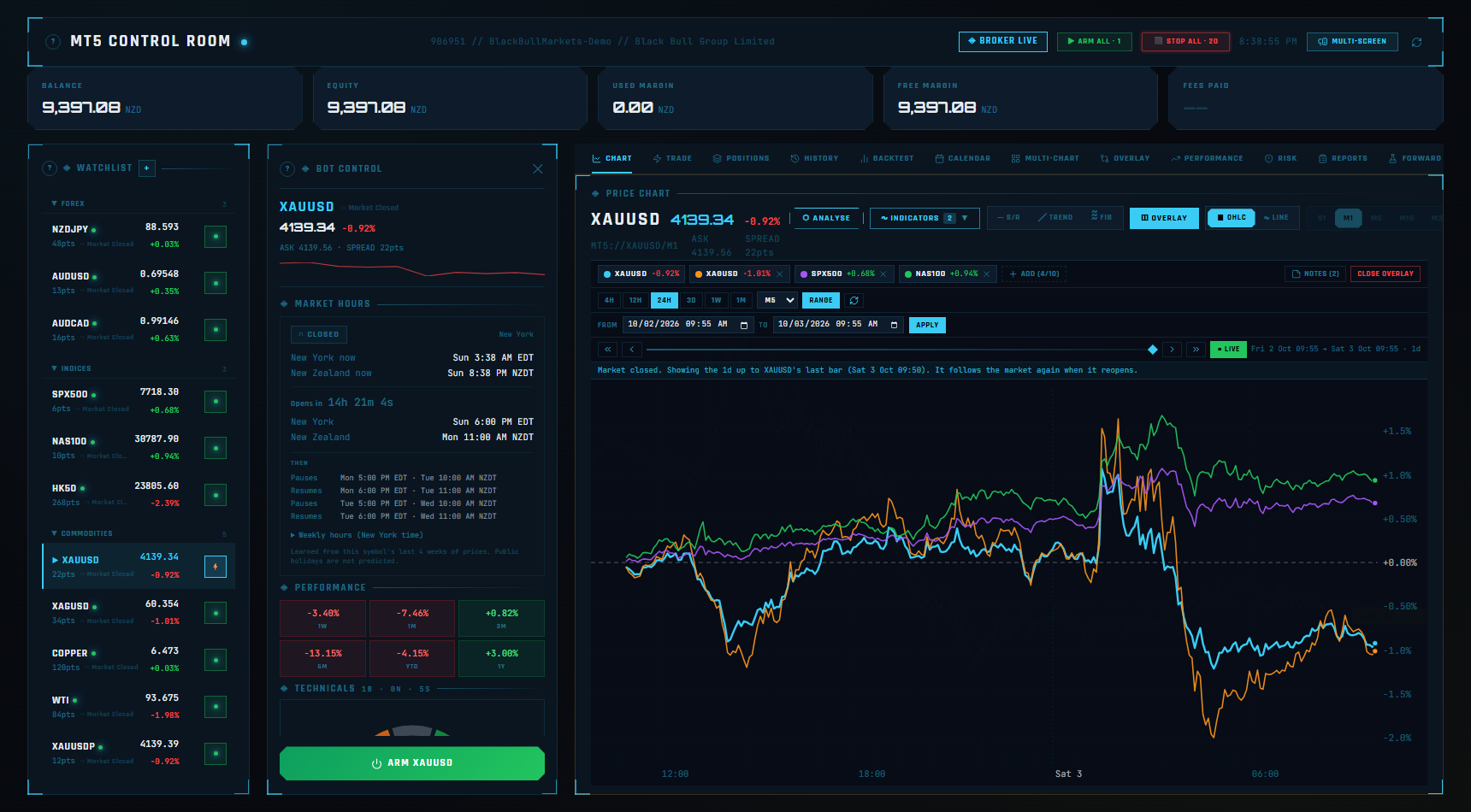Collapse the FOREX watchlist group
The width and height of the screenshot is (1471, 812).
[x=68, y=203]
